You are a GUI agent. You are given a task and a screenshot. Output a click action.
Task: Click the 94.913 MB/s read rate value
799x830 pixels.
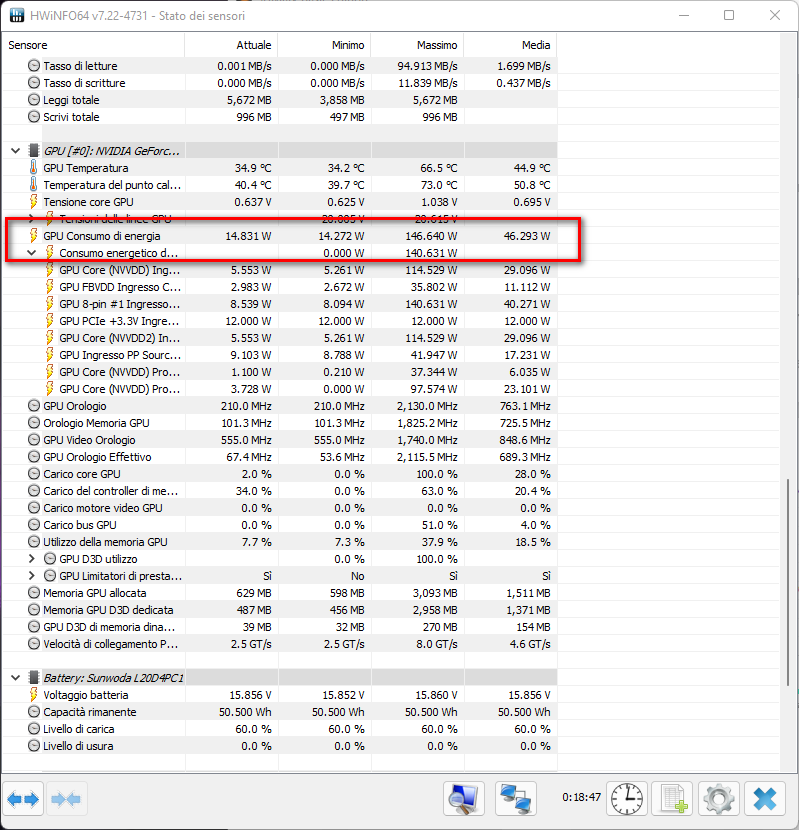coord(427,66)
